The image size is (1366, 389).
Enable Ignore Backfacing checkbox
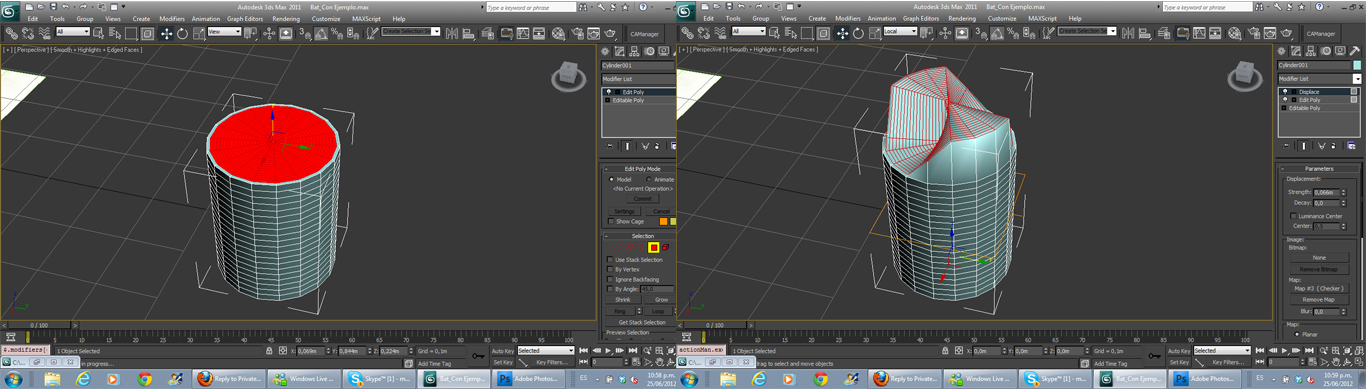[x=610, y=280]
